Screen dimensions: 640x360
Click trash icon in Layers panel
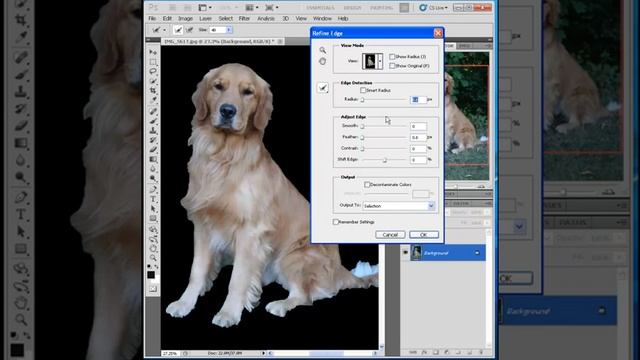pos(481,352)
